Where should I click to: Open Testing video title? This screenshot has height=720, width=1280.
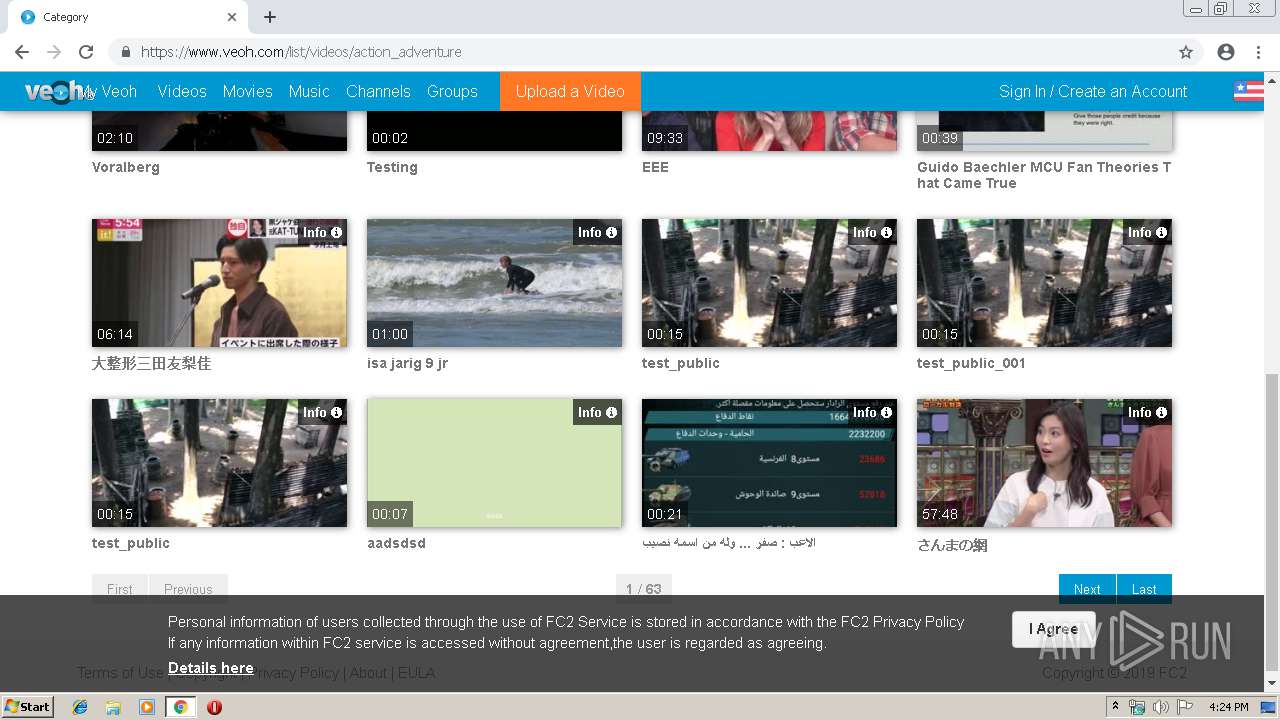click(392, 167)
